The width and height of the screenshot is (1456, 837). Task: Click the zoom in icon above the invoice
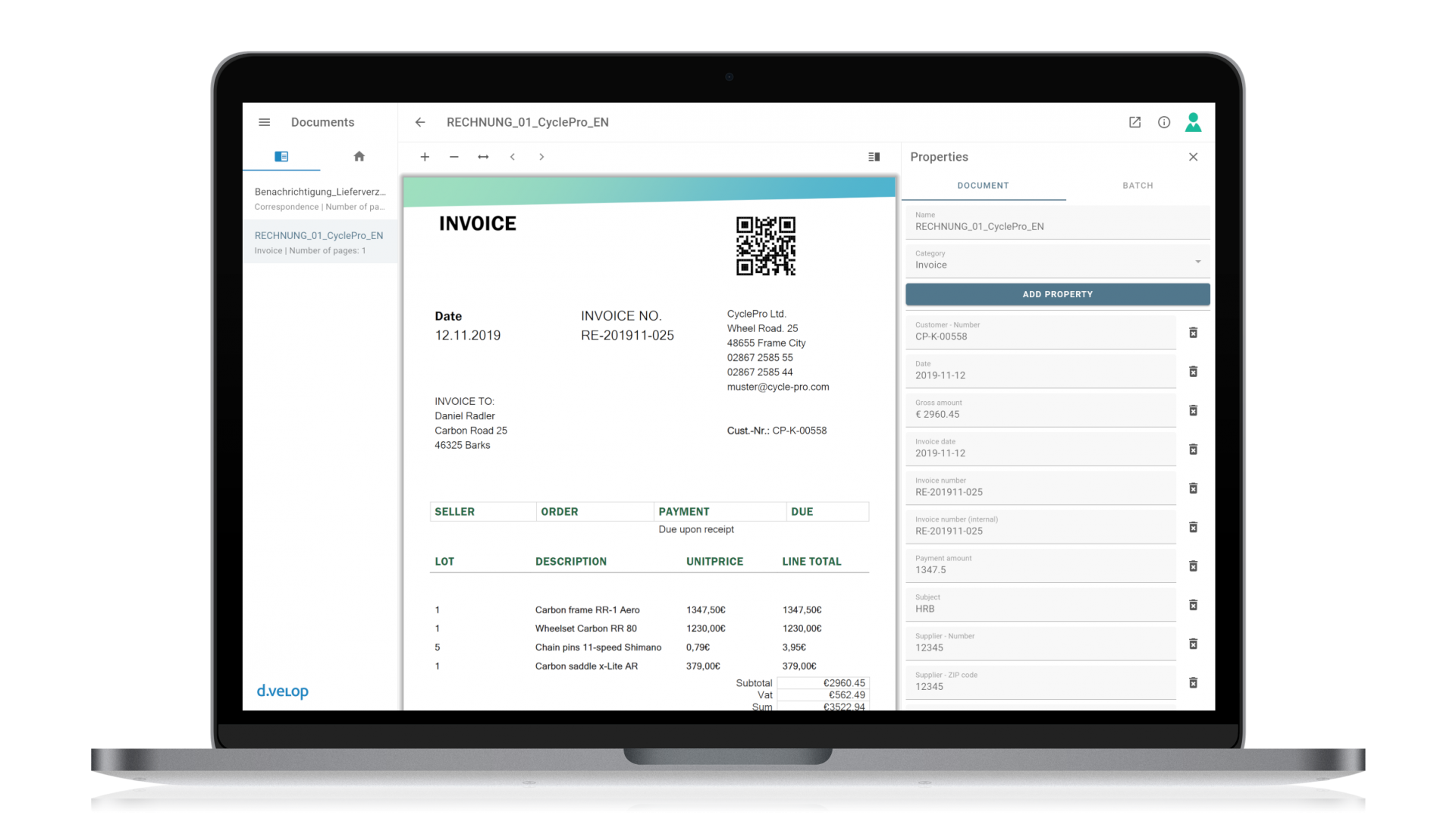point(425,157)
